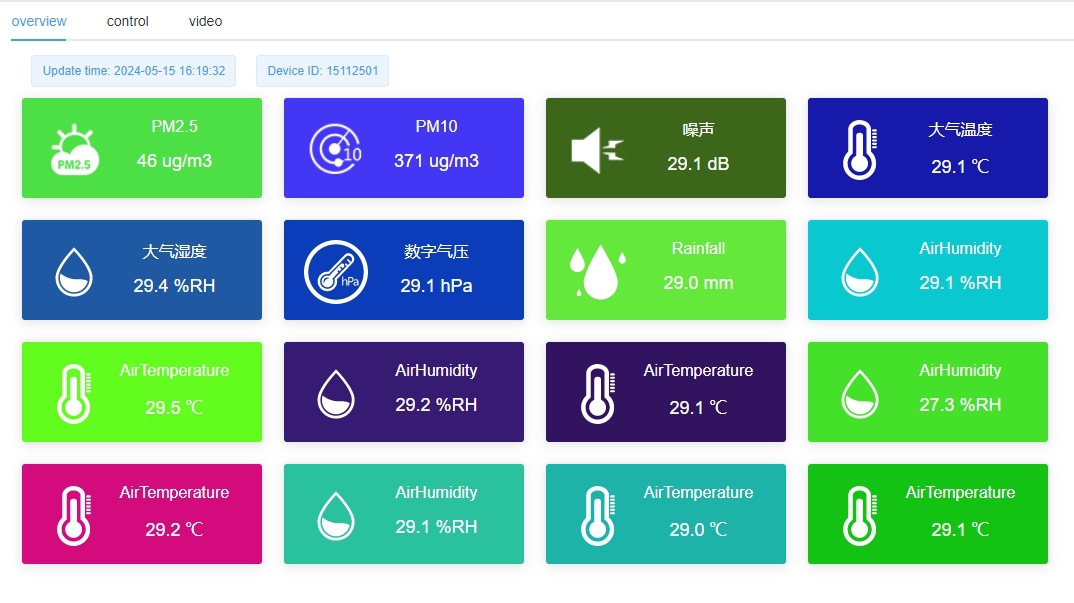Click the Rainfall 29.0 mm tile
The width and height of the screenshot is (1074, 603).
point(665,269)
